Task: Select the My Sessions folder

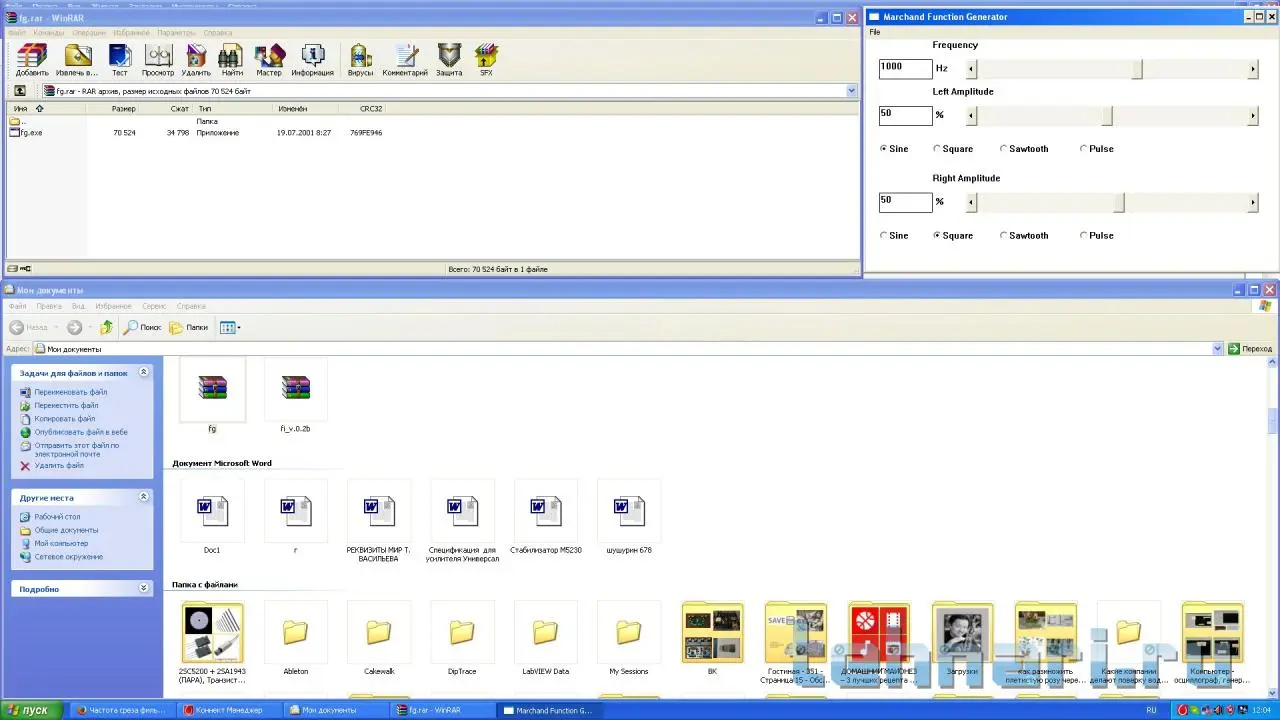Action: [629, 639]
